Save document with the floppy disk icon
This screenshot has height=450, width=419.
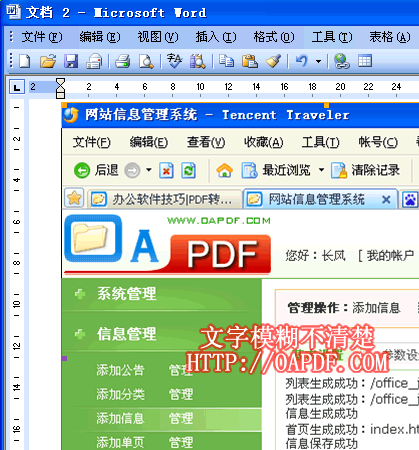[71, 61]
